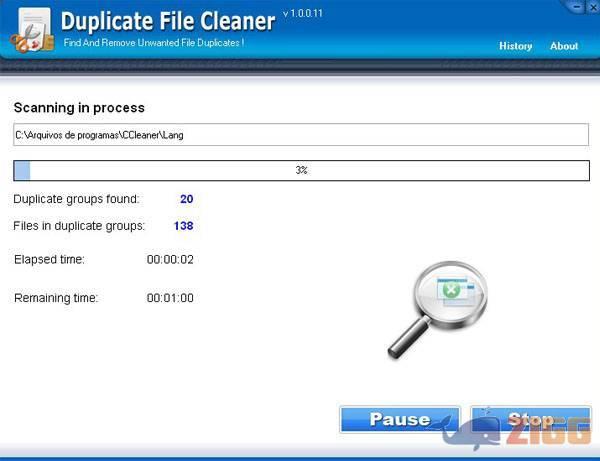Image resolution: width=600 pixels, height=461 pixels.
Task: Click the elapsed time value 00:00:02
Action: pyautogui.click(x=170, y=259)
